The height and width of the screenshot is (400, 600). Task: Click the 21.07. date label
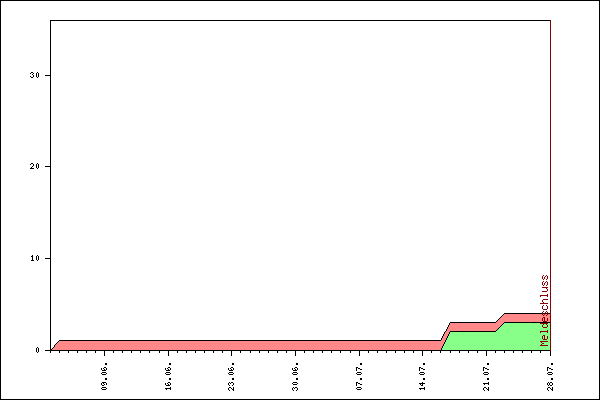click(x=485, y=372)
